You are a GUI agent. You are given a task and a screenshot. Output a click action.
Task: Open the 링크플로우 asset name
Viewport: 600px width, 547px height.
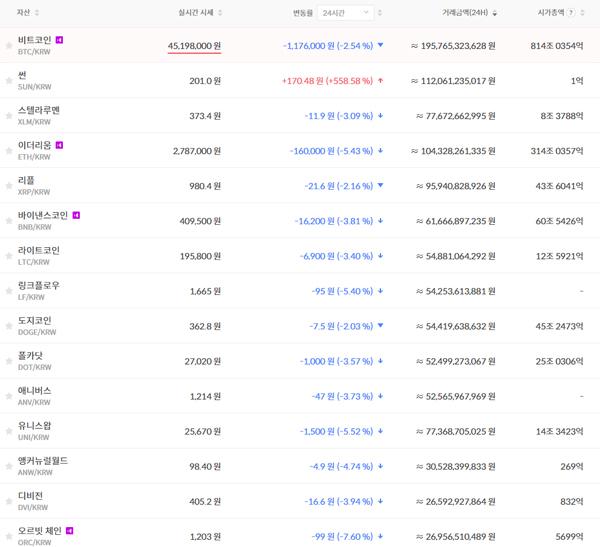click(39, 286)
